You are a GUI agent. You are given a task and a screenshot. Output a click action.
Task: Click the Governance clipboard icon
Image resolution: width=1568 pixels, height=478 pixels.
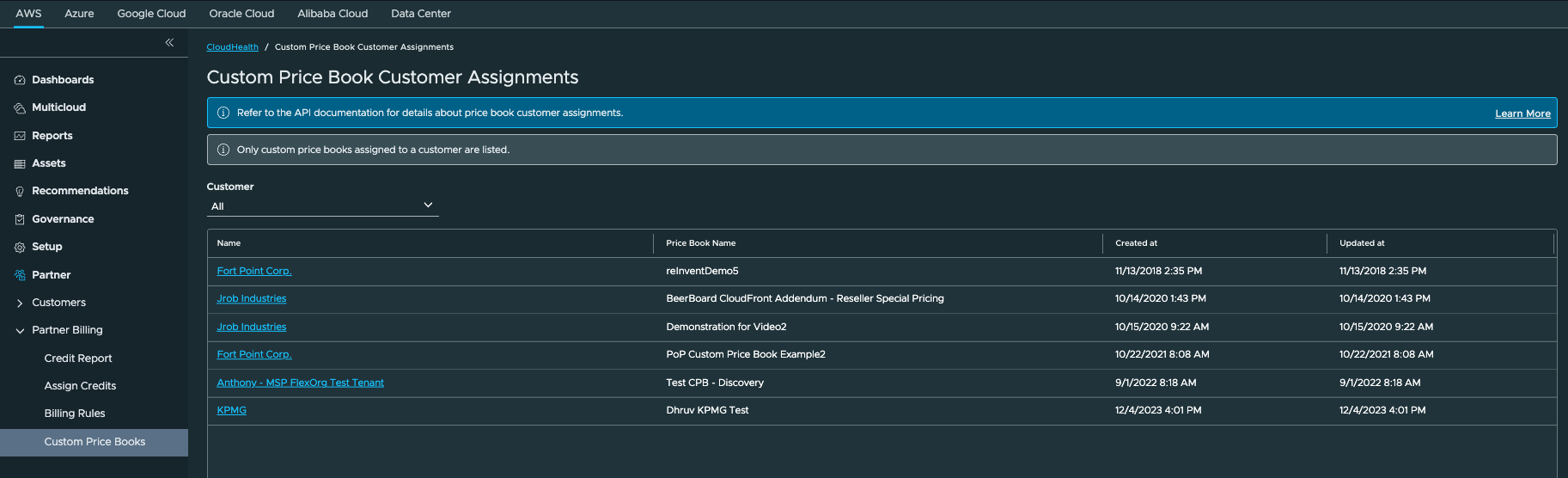[20, 219]
